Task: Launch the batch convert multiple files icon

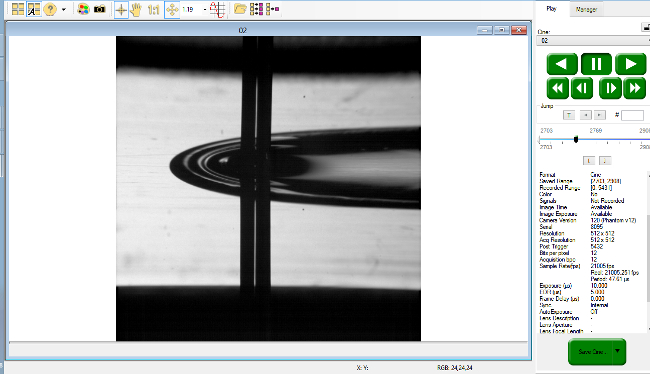Action: point(257,9)
